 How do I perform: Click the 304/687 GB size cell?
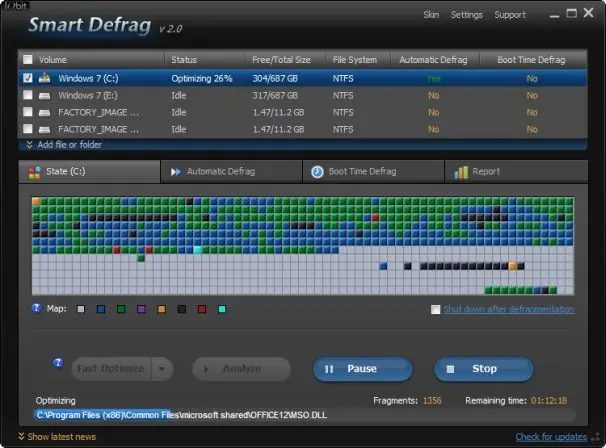pos(275,78)
